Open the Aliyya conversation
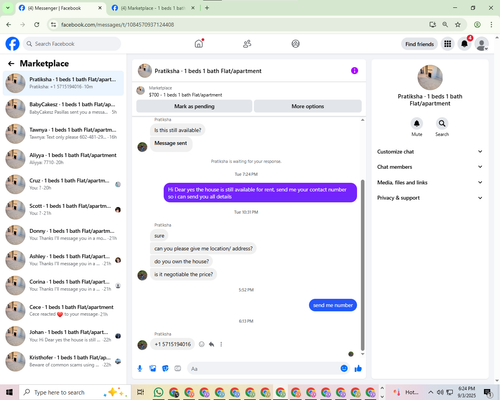This screenshot has width=500, height=400. click(63, 159)
